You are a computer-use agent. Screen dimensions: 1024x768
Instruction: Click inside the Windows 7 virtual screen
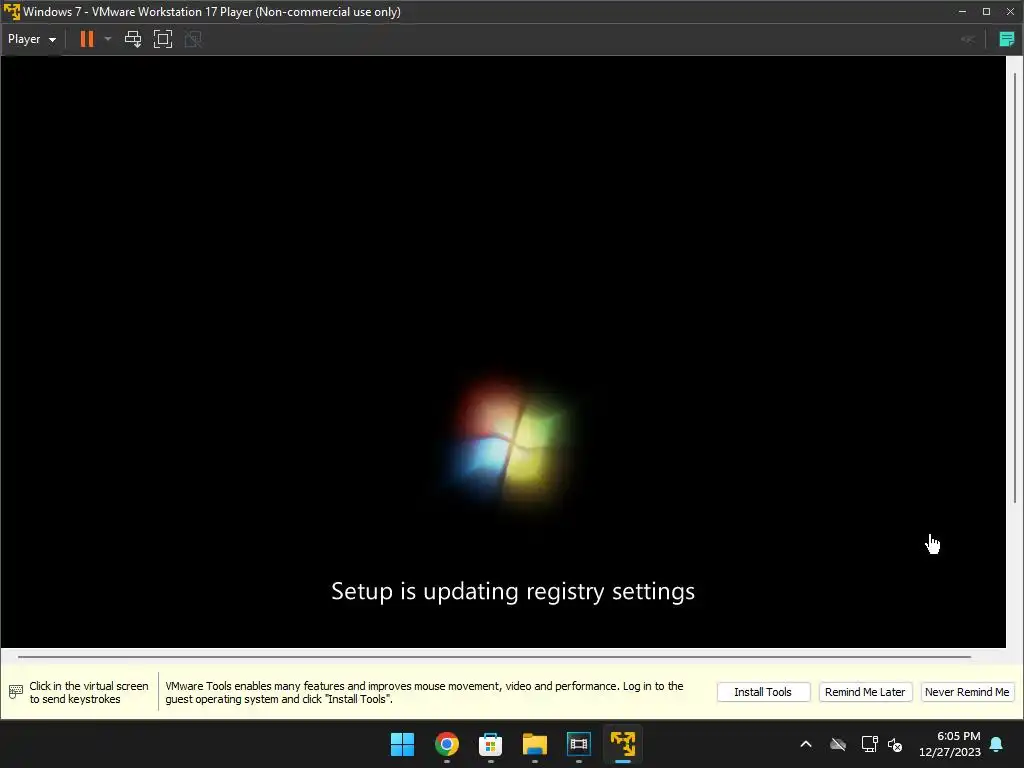click(x=503, y=351)
